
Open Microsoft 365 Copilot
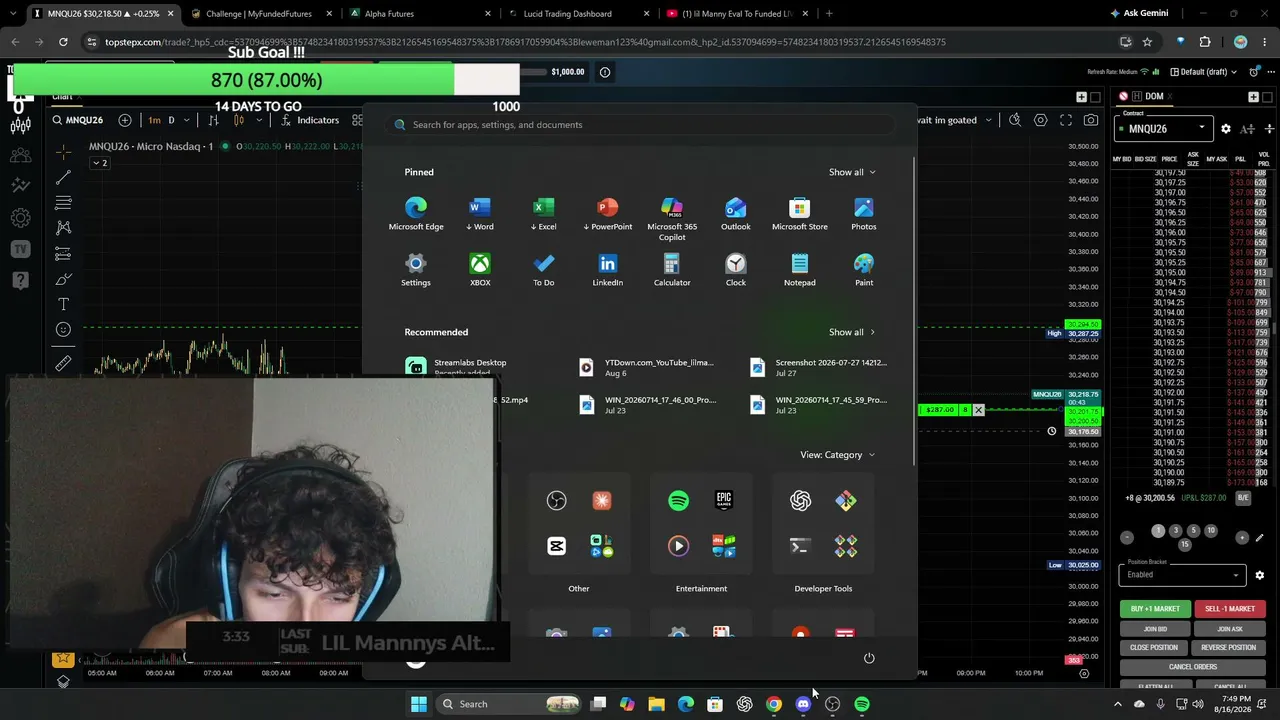click(x=672, y=219)
